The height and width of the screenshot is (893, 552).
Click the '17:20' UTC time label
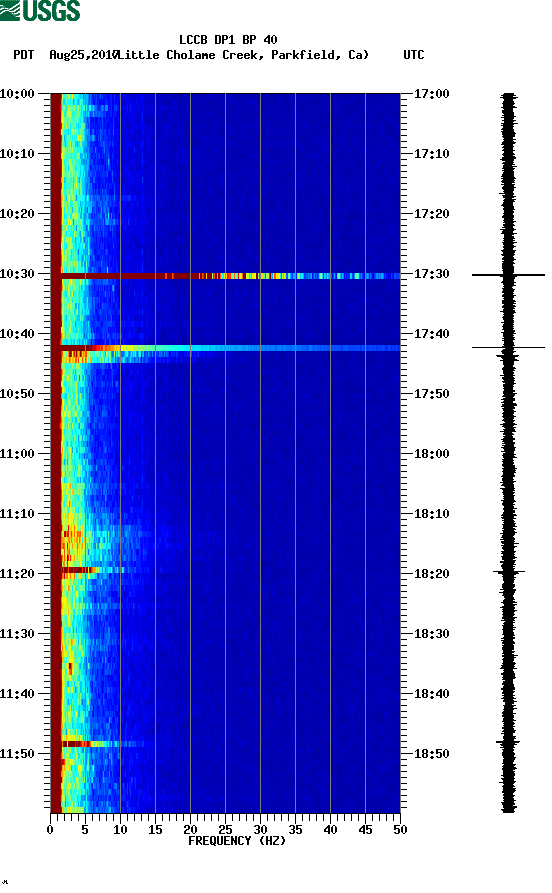(x=432, y=214)
